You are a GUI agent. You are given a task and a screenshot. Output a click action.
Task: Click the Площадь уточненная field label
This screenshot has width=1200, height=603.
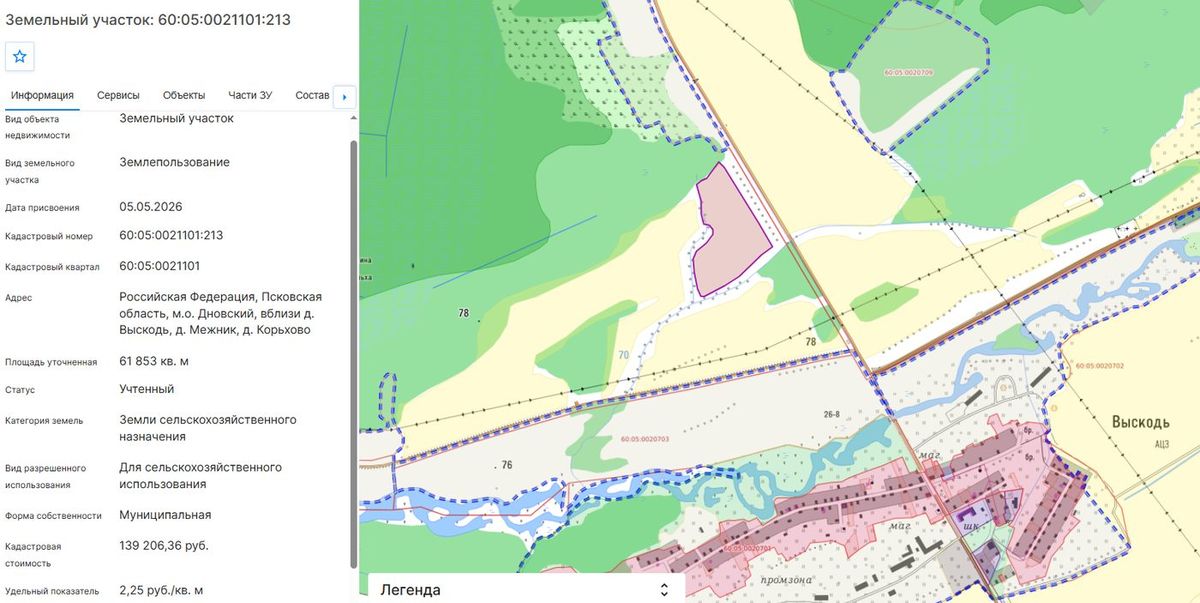(x=51, y=362)
